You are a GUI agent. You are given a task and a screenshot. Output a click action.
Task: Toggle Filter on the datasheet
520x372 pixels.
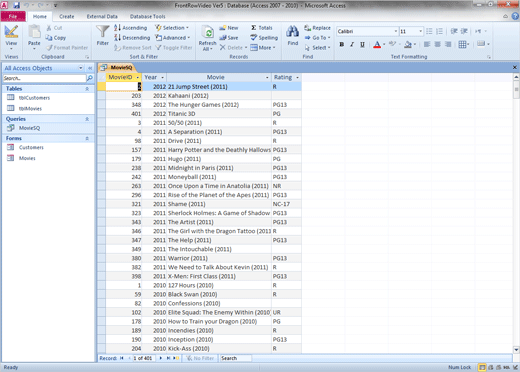(174, 48)
